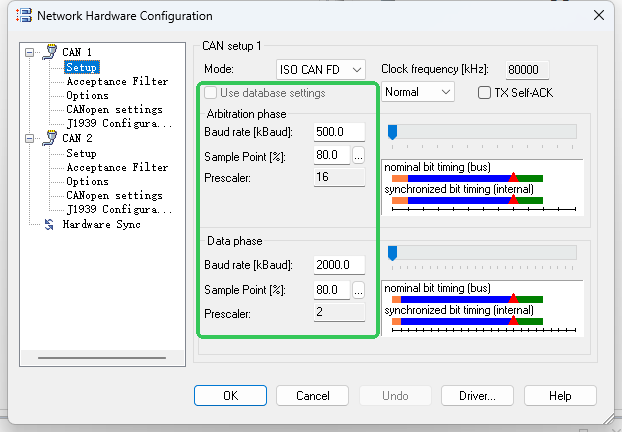Click the Hardware Sync icon
The height and width of the screenshot is (432, 622).
tap(49, 225)
